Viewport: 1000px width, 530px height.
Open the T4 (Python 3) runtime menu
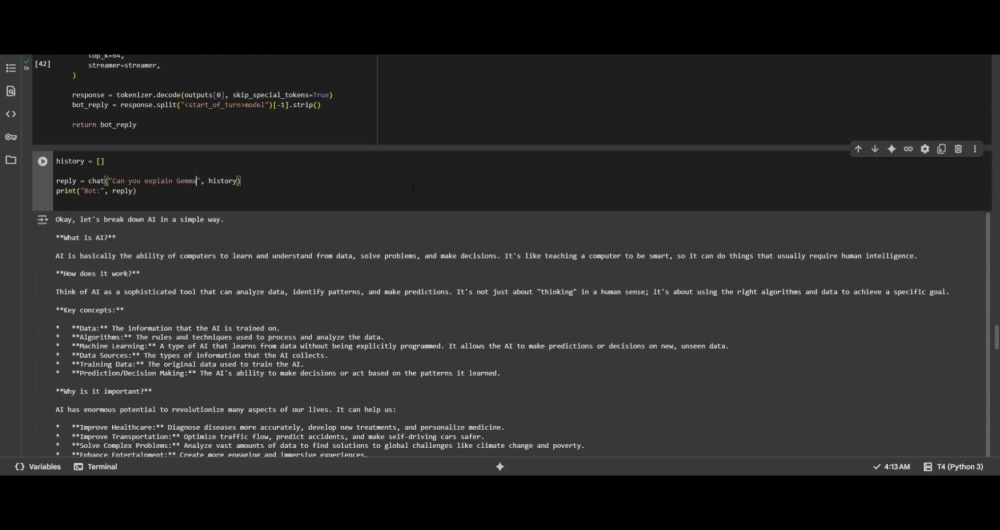tap(953, 467)
